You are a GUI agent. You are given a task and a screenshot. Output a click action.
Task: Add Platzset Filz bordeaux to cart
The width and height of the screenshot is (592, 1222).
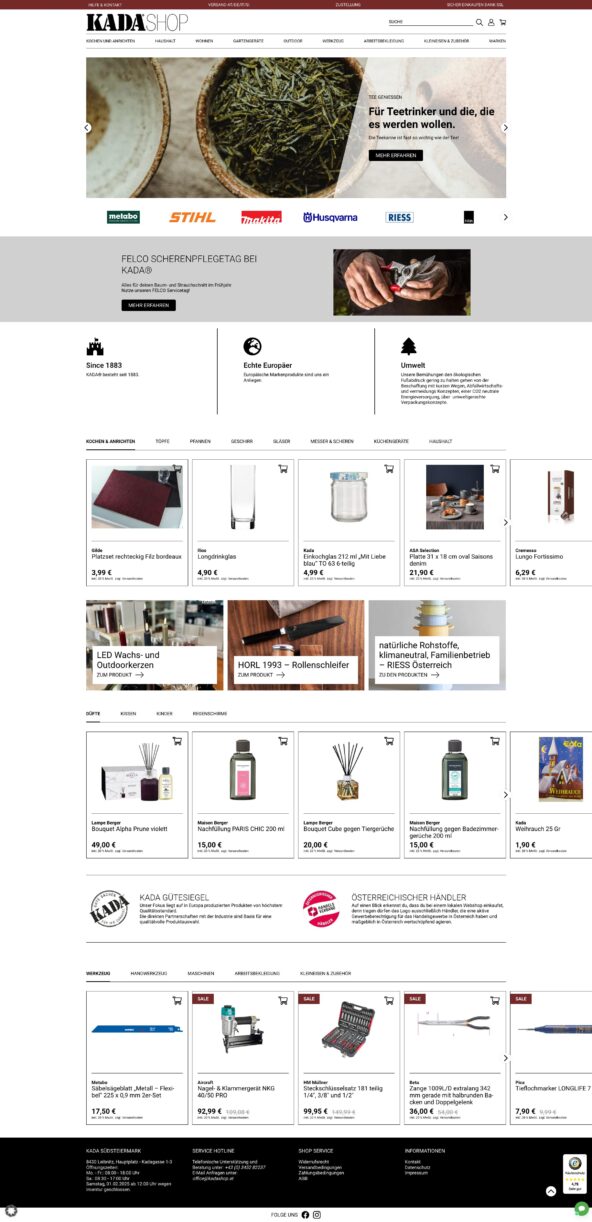tap(177, 468)
